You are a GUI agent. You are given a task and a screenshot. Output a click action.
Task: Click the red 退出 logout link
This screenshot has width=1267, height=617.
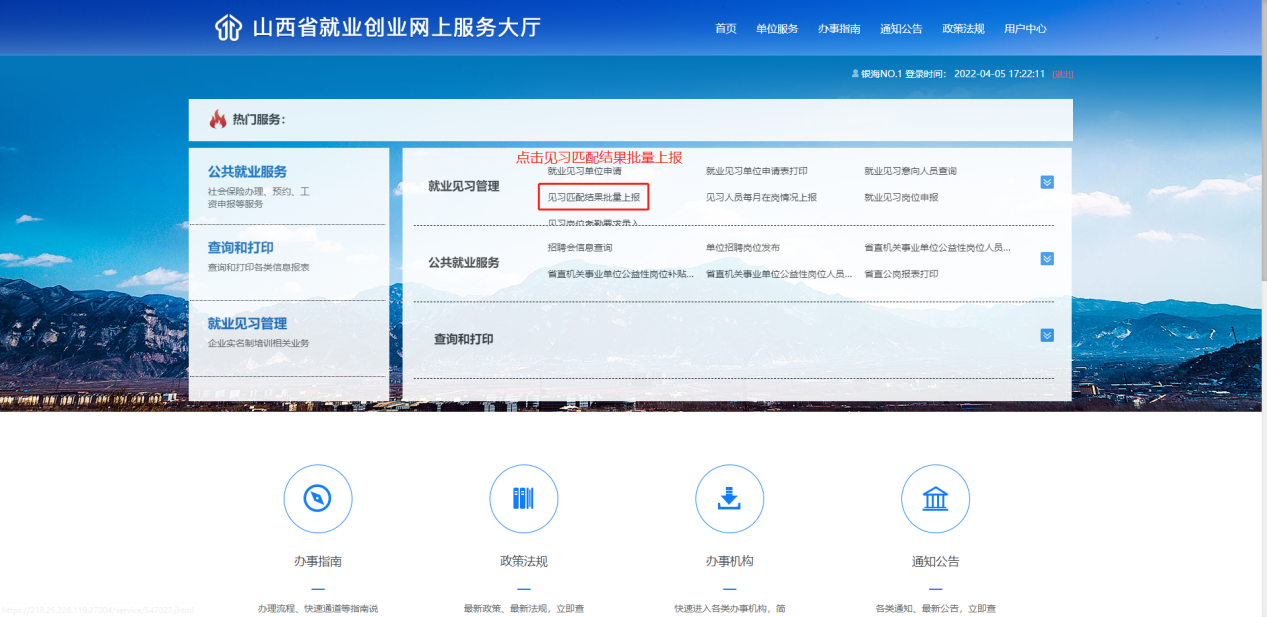click(x=1063, y=74)
